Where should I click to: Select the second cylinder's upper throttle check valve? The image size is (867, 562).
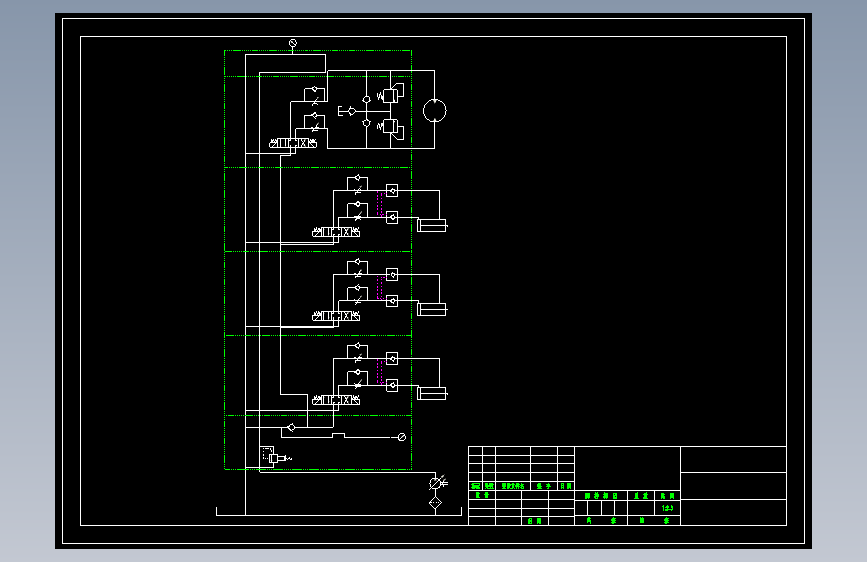[357, 269]
